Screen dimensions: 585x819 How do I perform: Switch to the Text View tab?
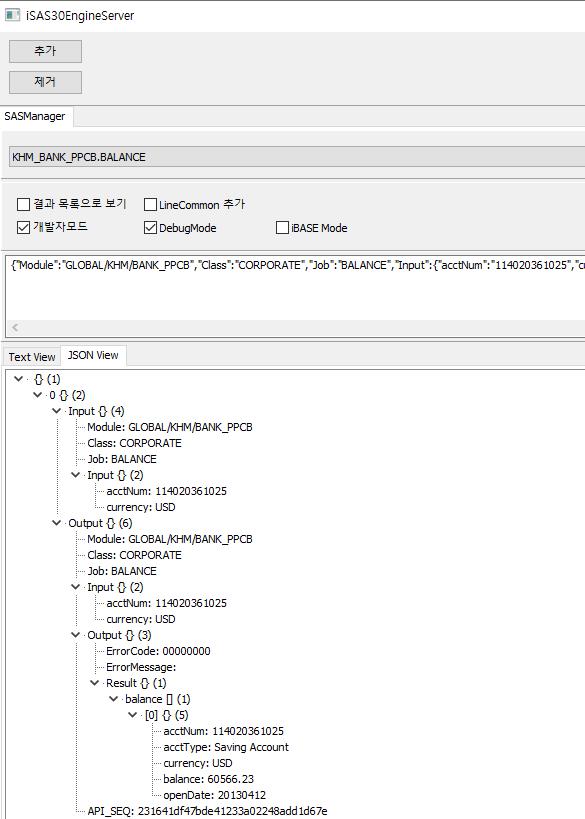coord(32,357)
